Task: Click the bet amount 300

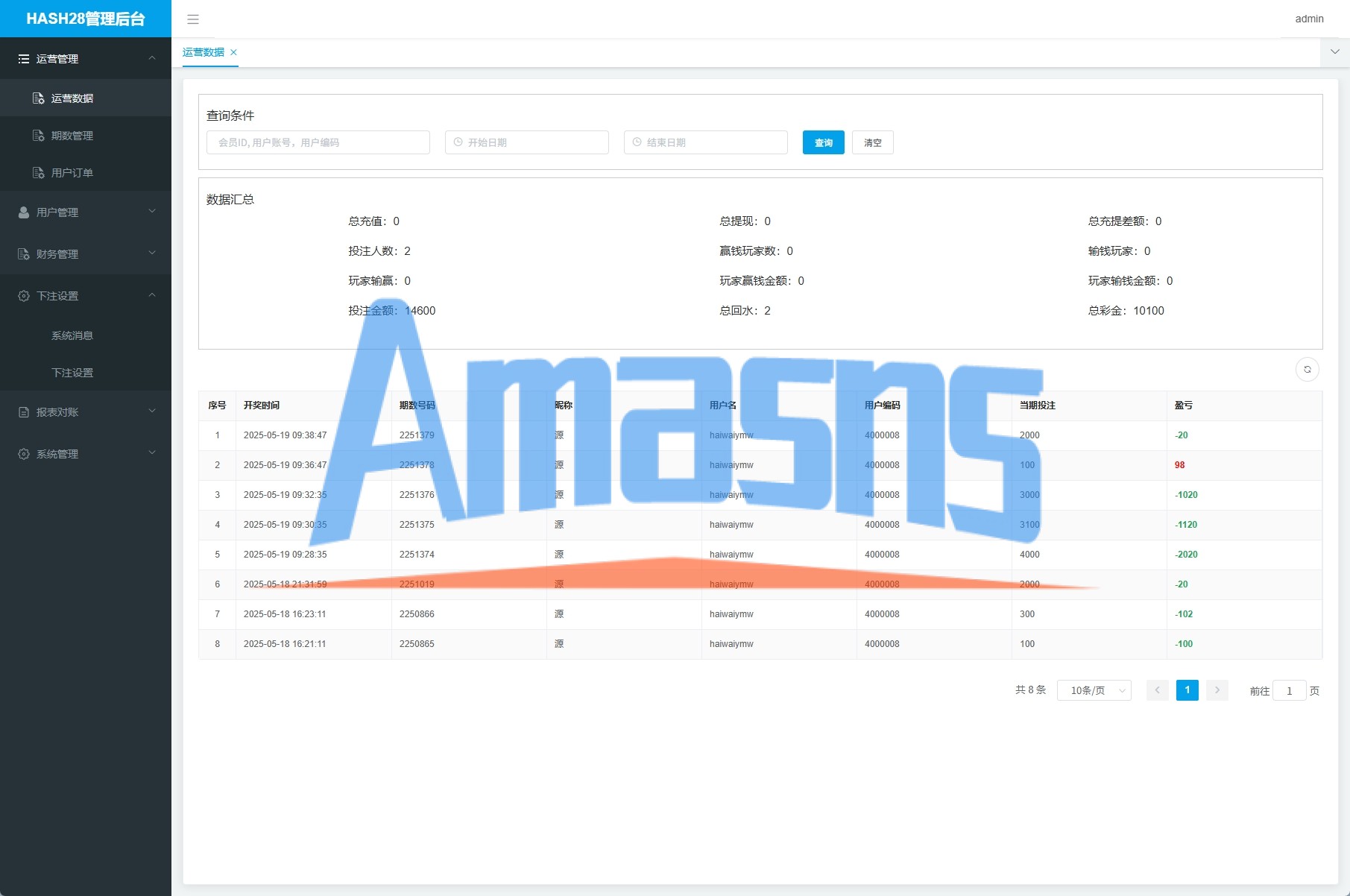Action: click(x=1027, y=614)
